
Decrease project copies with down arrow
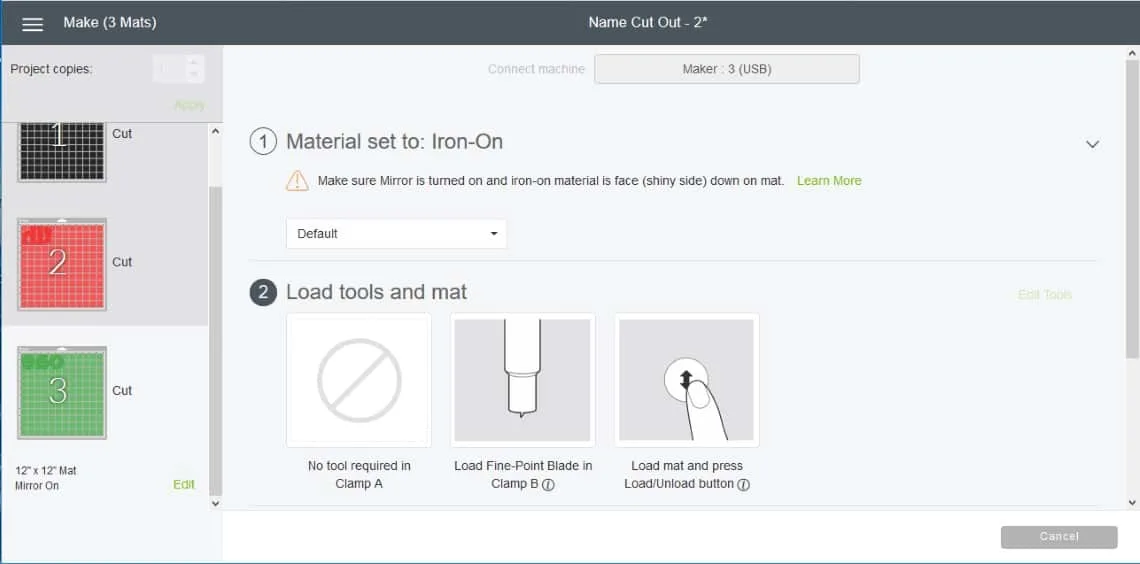click(x=193, y=75)
